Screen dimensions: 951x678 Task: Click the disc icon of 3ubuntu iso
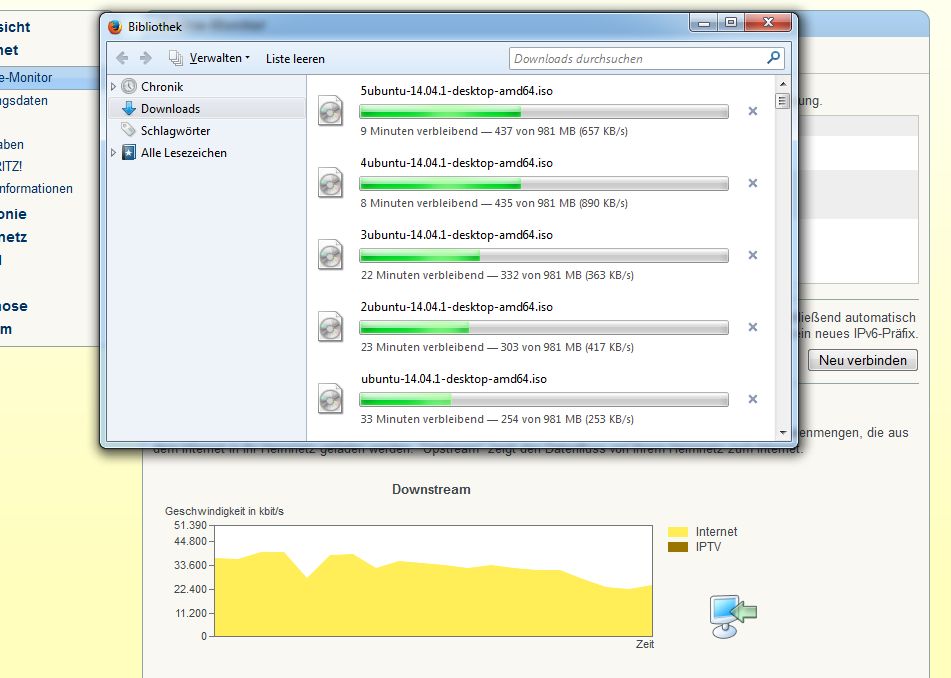tap(331, 255)
